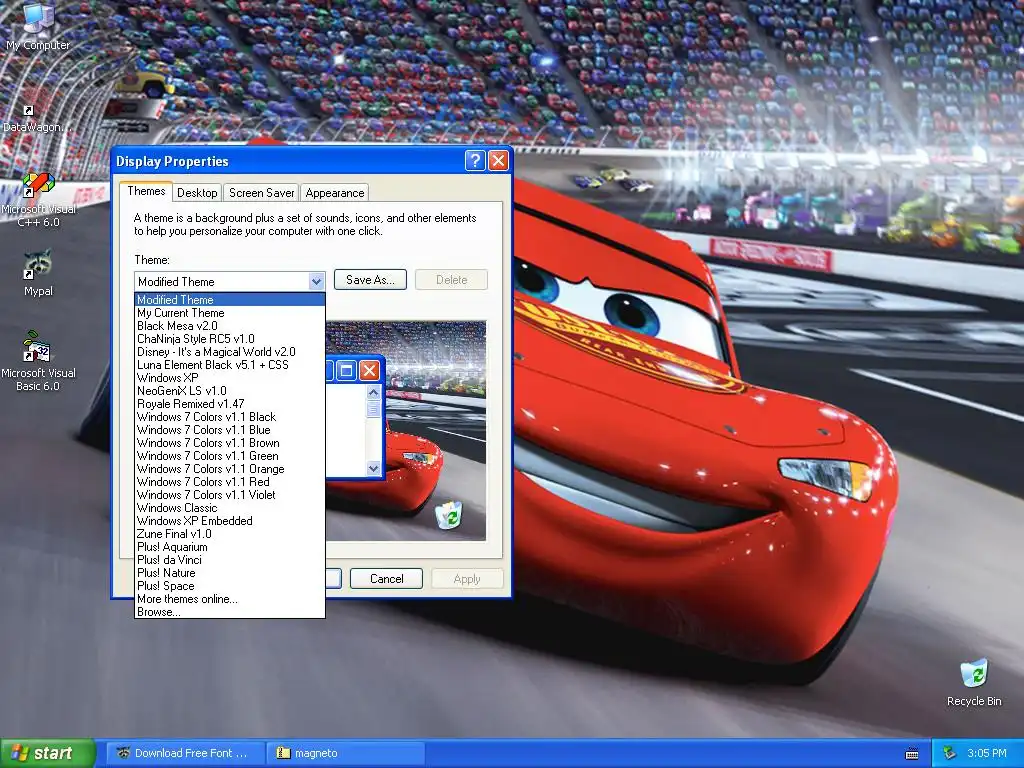Select Modified Theme in the list
Screen dimensions: 1024x768
tap(230, 300)
